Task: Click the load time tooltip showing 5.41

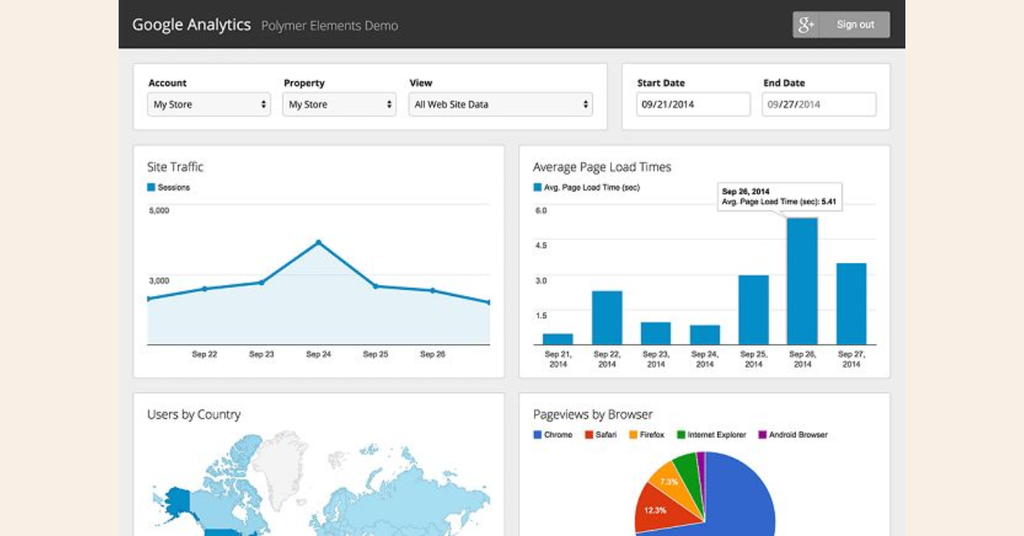Action: [x=780, y=197]
